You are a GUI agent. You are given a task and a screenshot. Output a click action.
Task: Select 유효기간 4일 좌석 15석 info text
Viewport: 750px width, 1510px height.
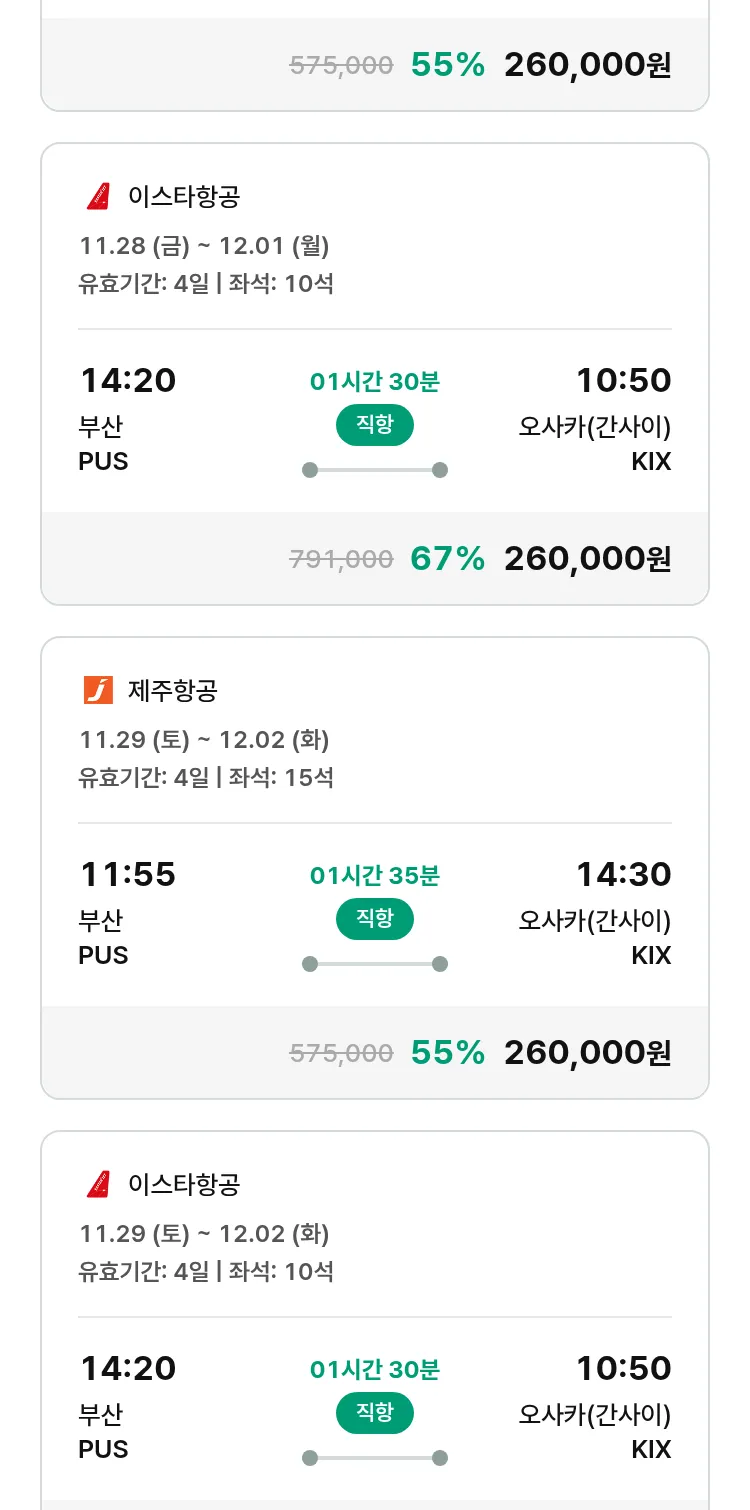tap(206, 777)
